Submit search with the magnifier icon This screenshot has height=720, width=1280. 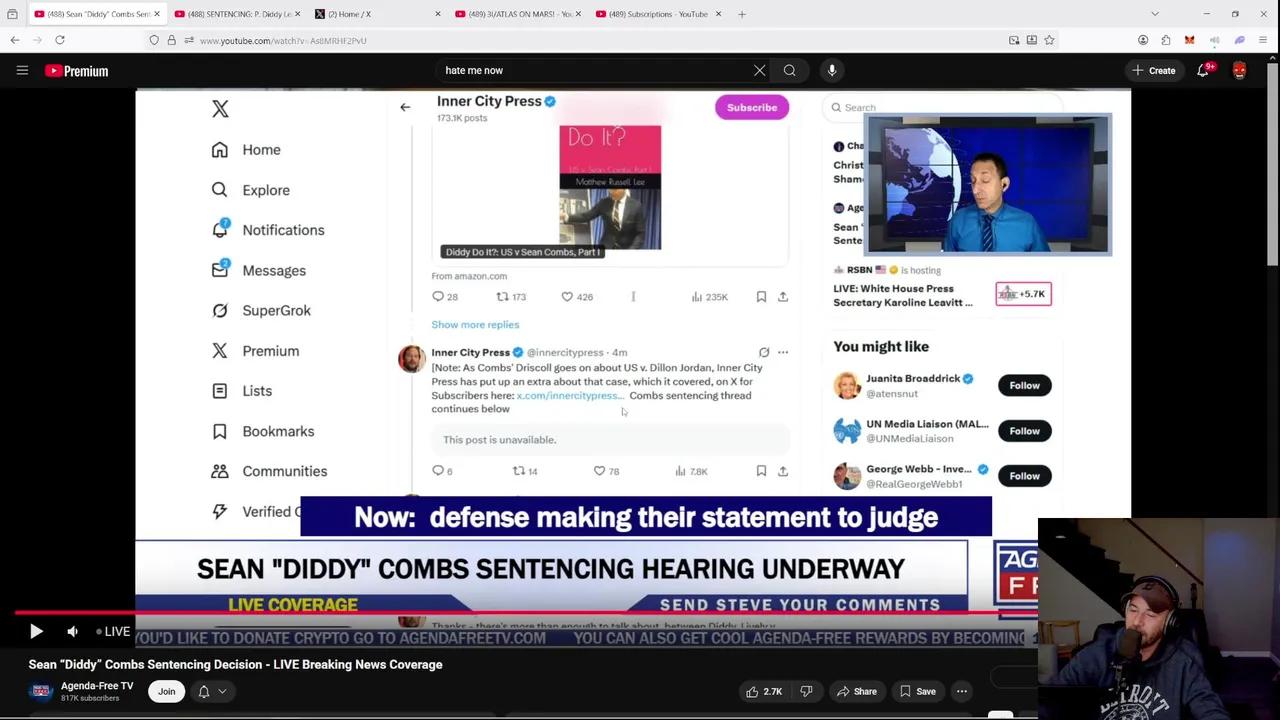coord(790,70)
